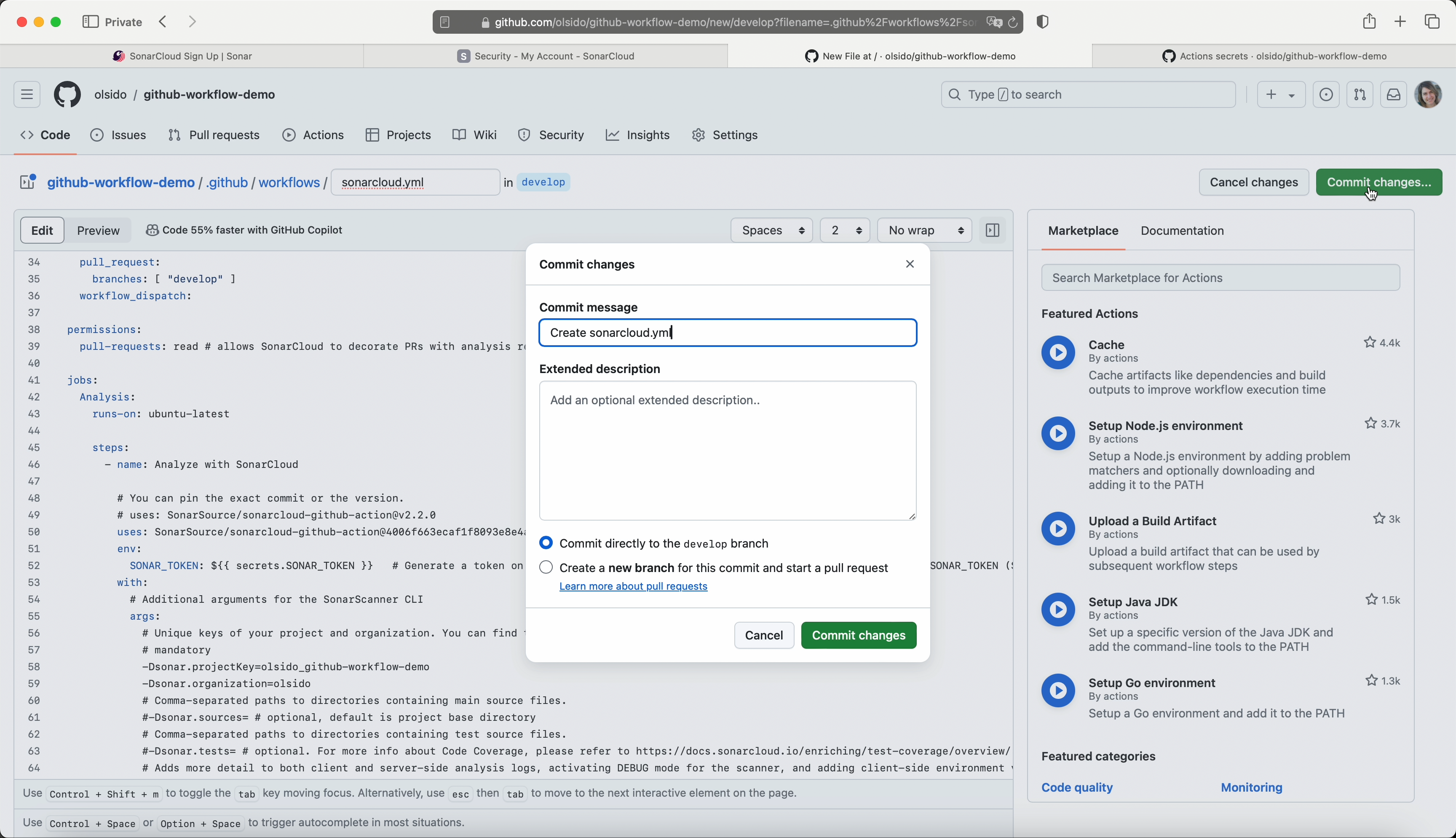The width and height of the screenshot is (1456, 838).
Task: Click green Commit changes button in dialog
Action: pos(858,635)
